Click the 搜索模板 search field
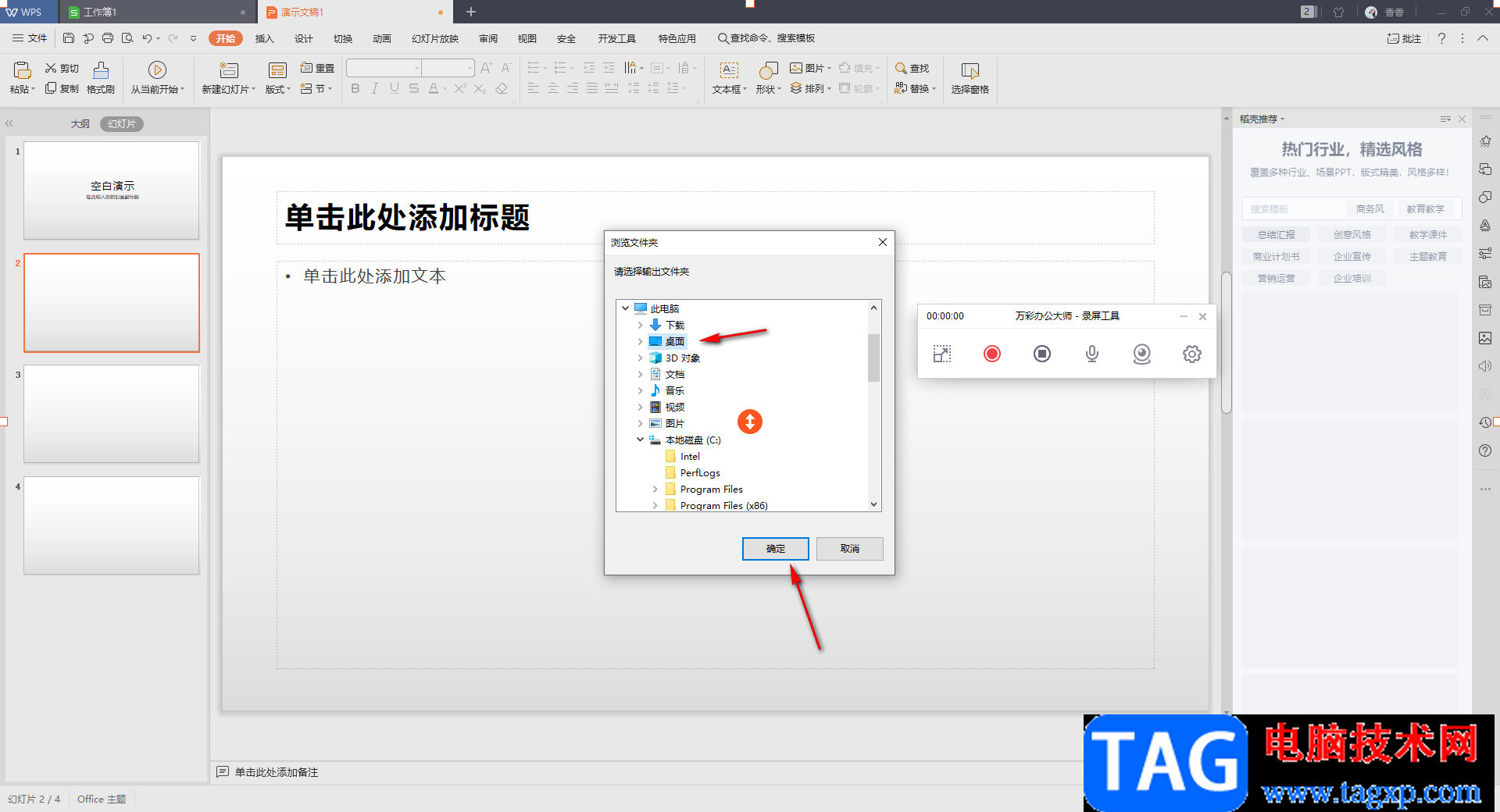1500x812 pixels. [1293, 209]
